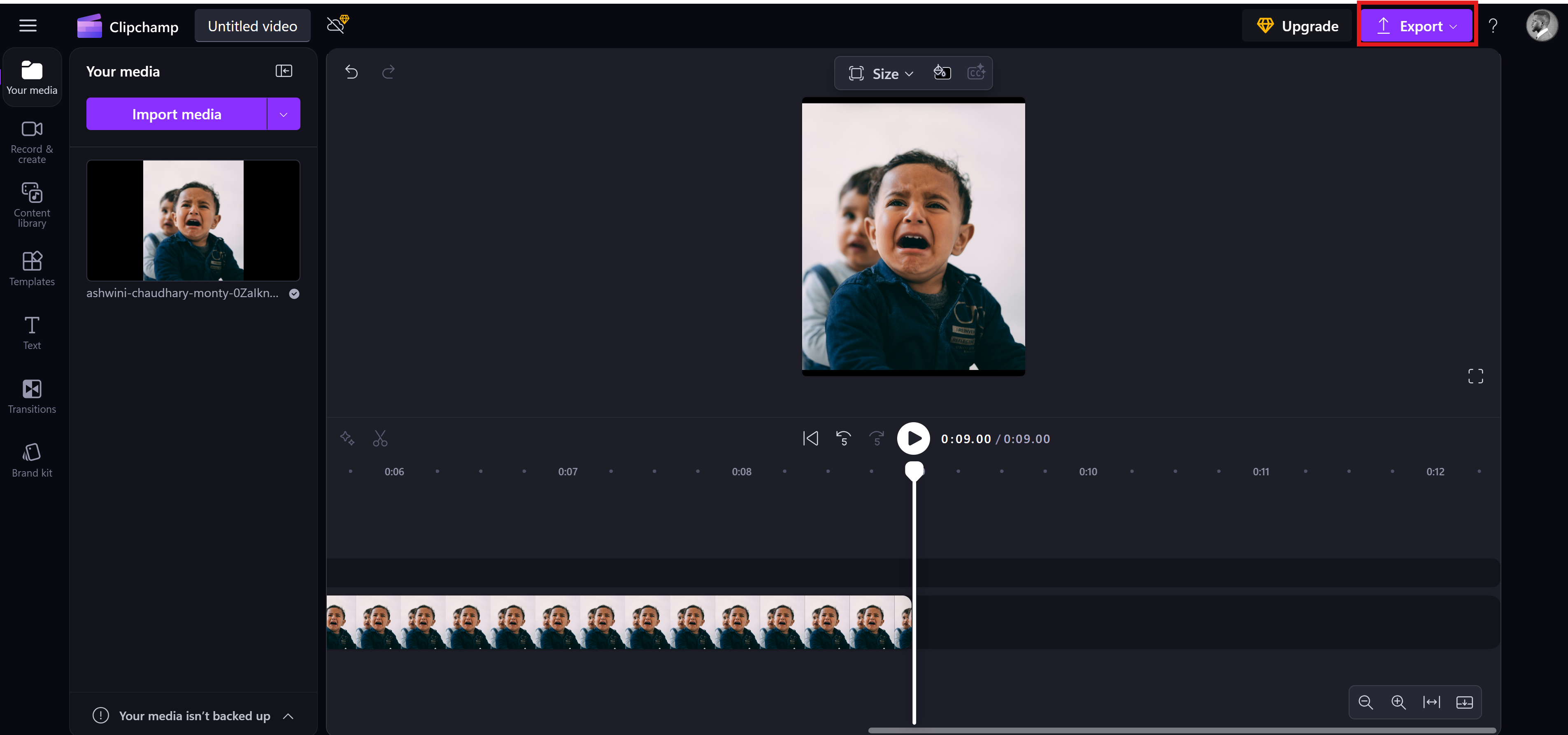Open the hamburger menu
Viewport: 1568px width, 735px height.
click(28, 25)
